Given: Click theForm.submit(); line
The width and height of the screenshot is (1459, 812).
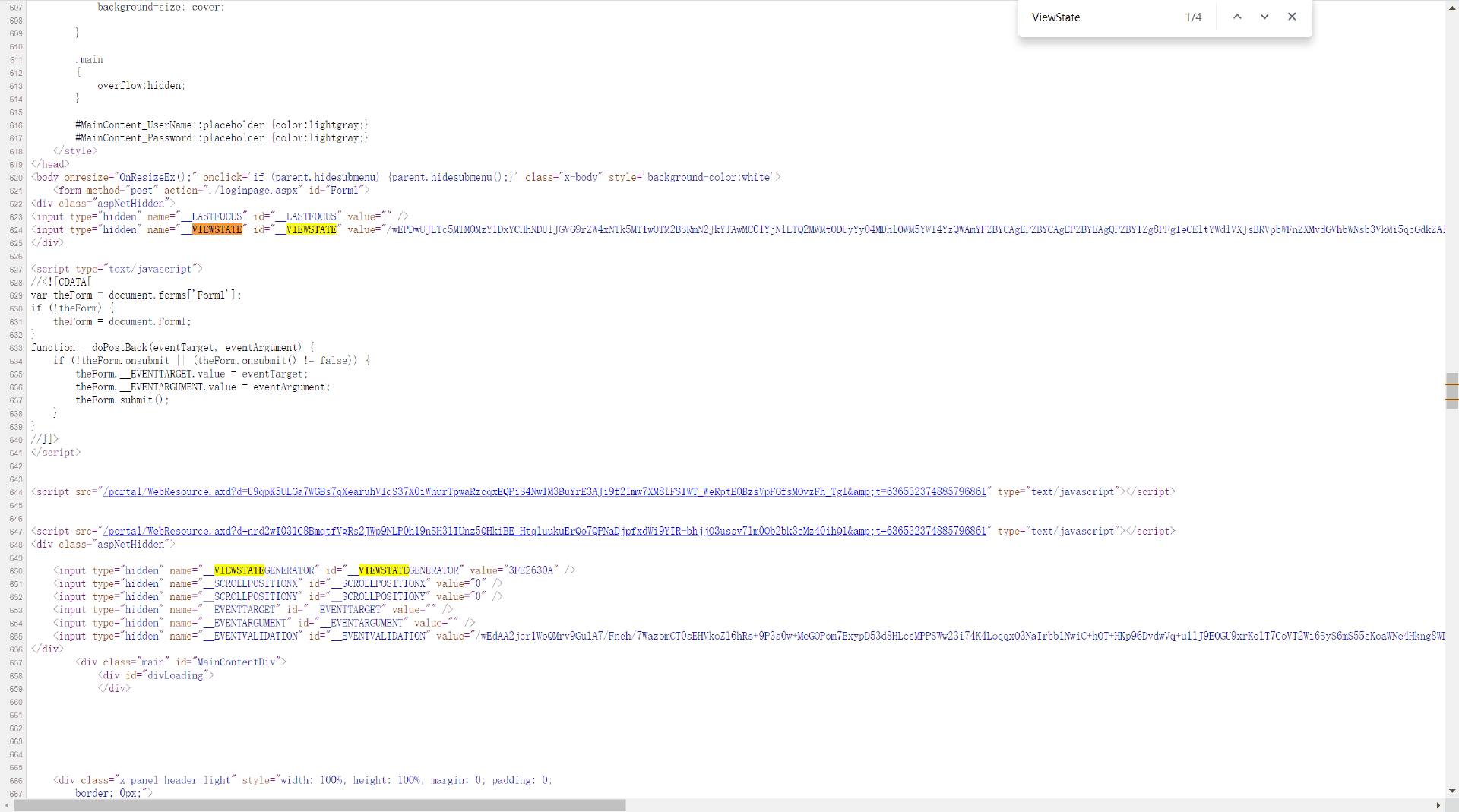Looking at the screenshot, I should coord(122,400).
